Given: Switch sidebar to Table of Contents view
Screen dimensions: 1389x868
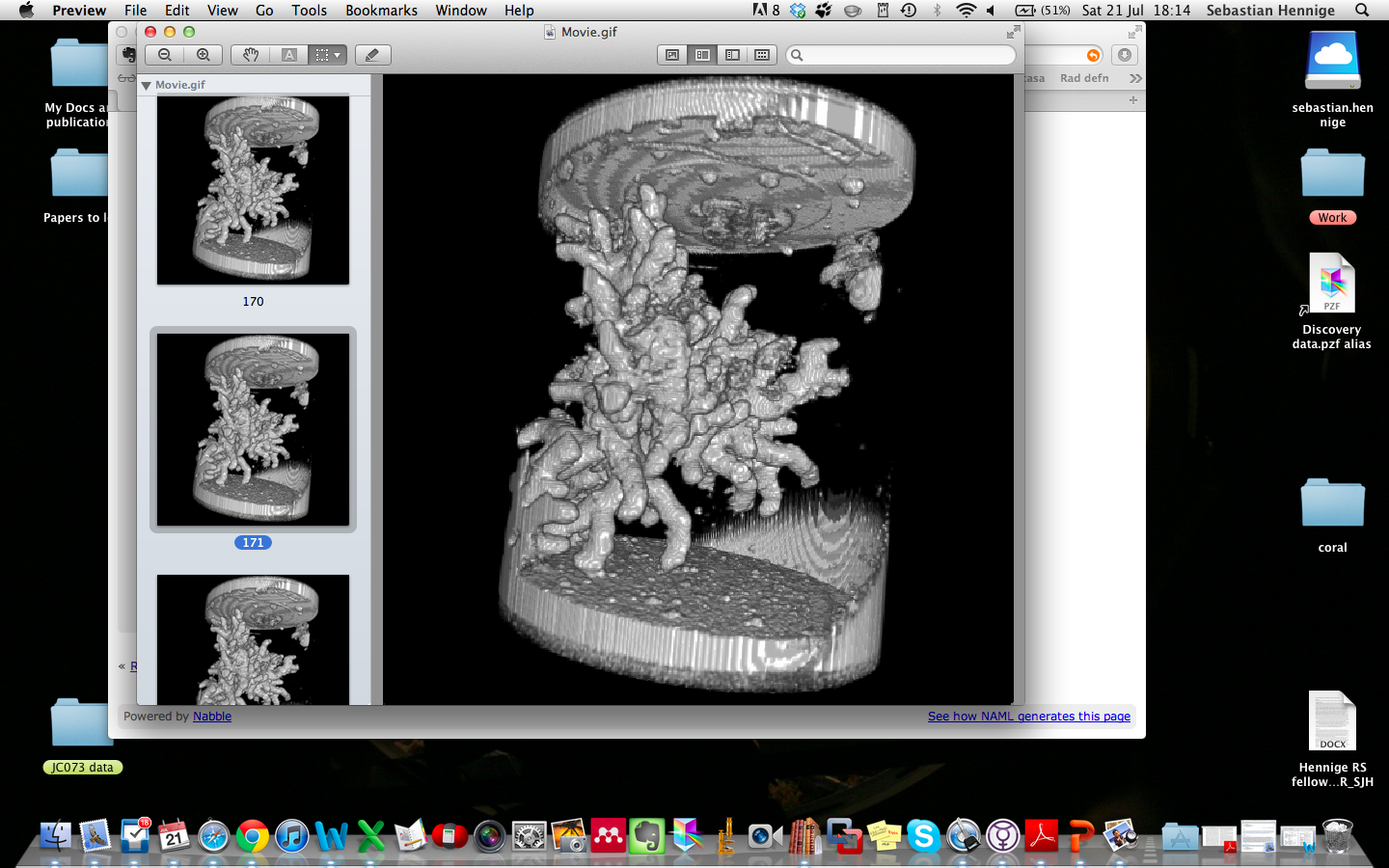Looking at the screenshot, I should [x=732, y=55].
